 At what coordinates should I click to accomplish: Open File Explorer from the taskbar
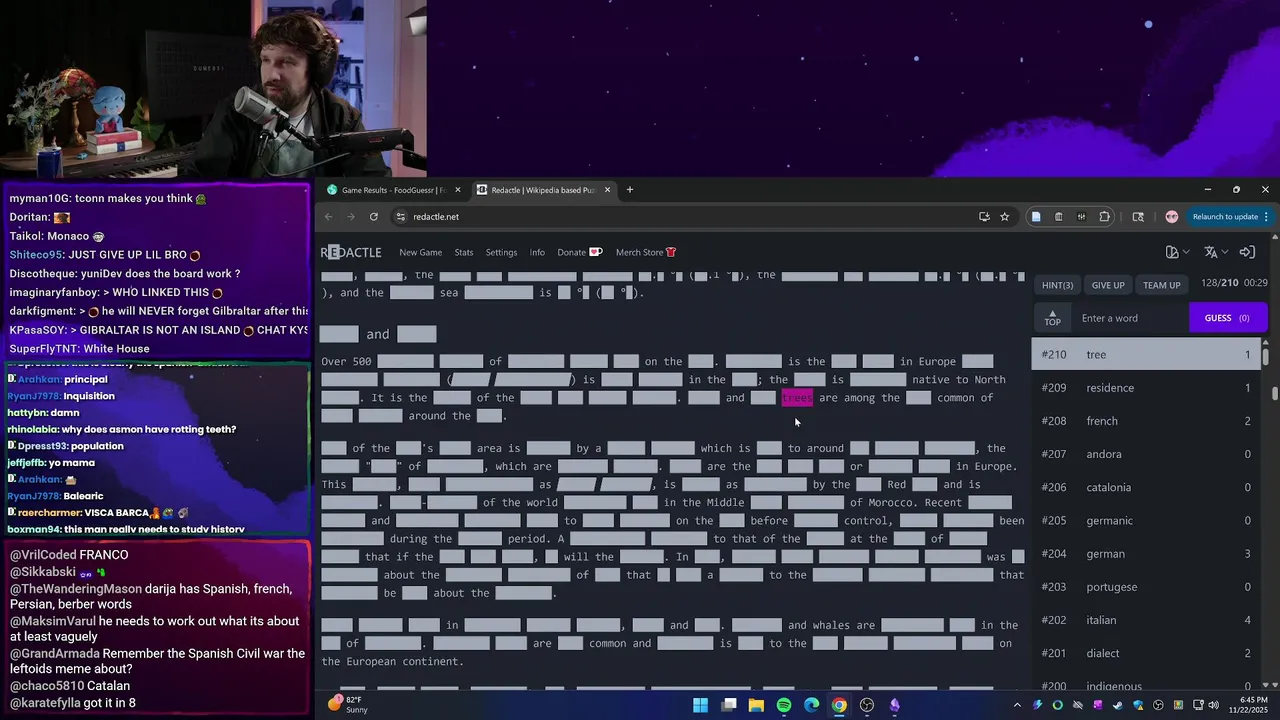click(756, 705)
